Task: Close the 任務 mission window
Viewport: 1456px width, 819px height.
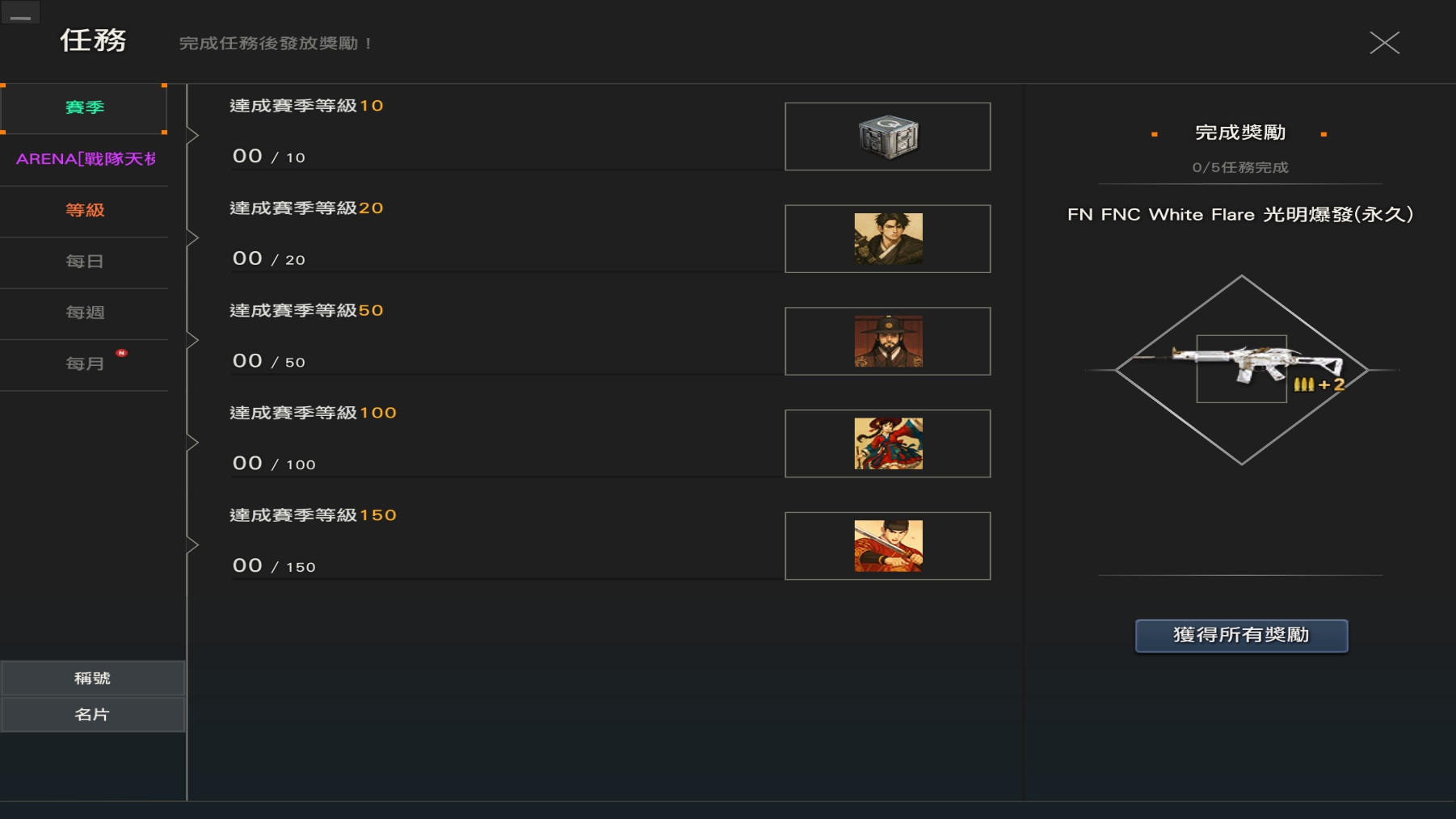Action: click(1384, 43)
